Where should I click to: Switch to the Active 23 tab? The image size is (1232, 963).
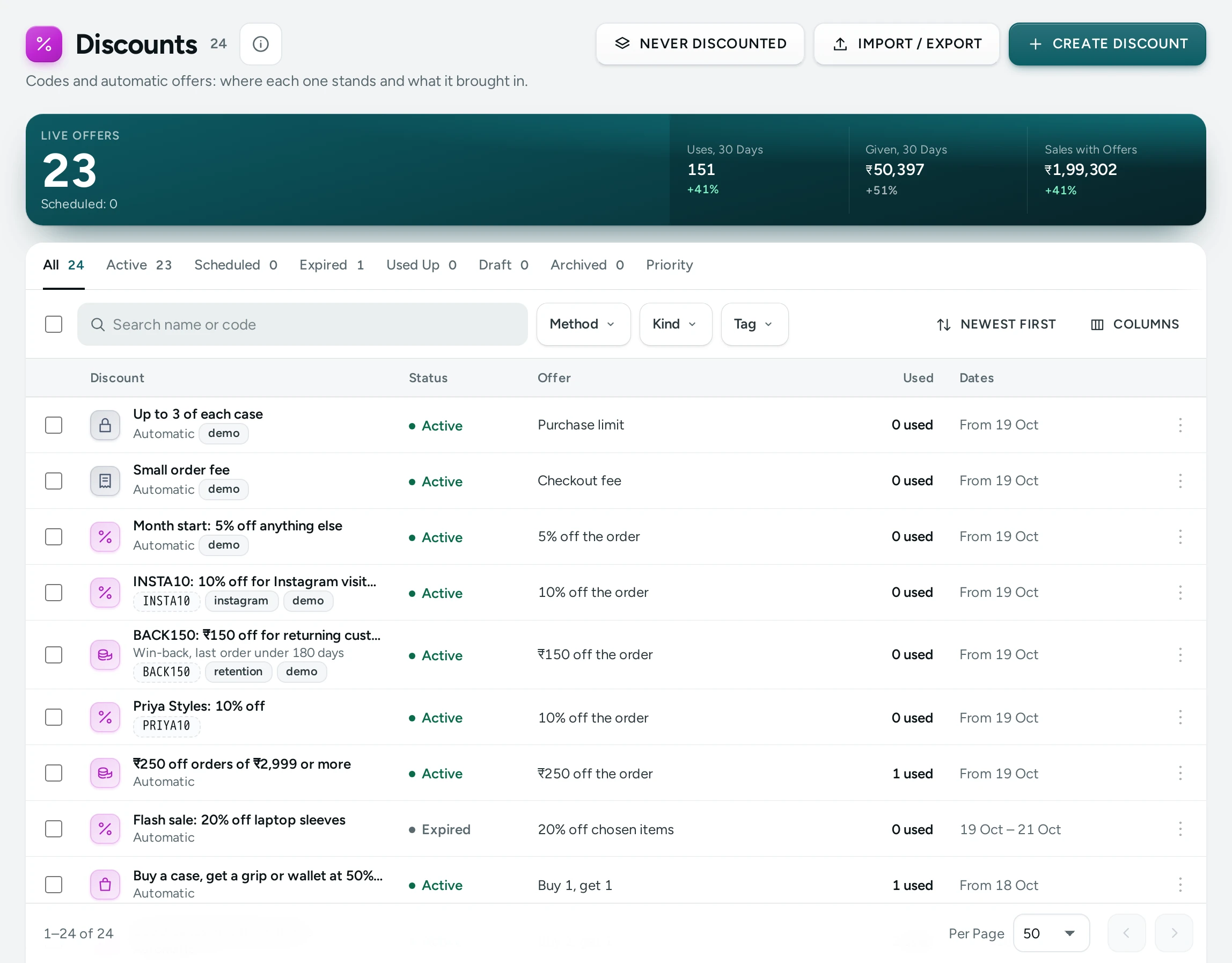[x=139, y=265]
